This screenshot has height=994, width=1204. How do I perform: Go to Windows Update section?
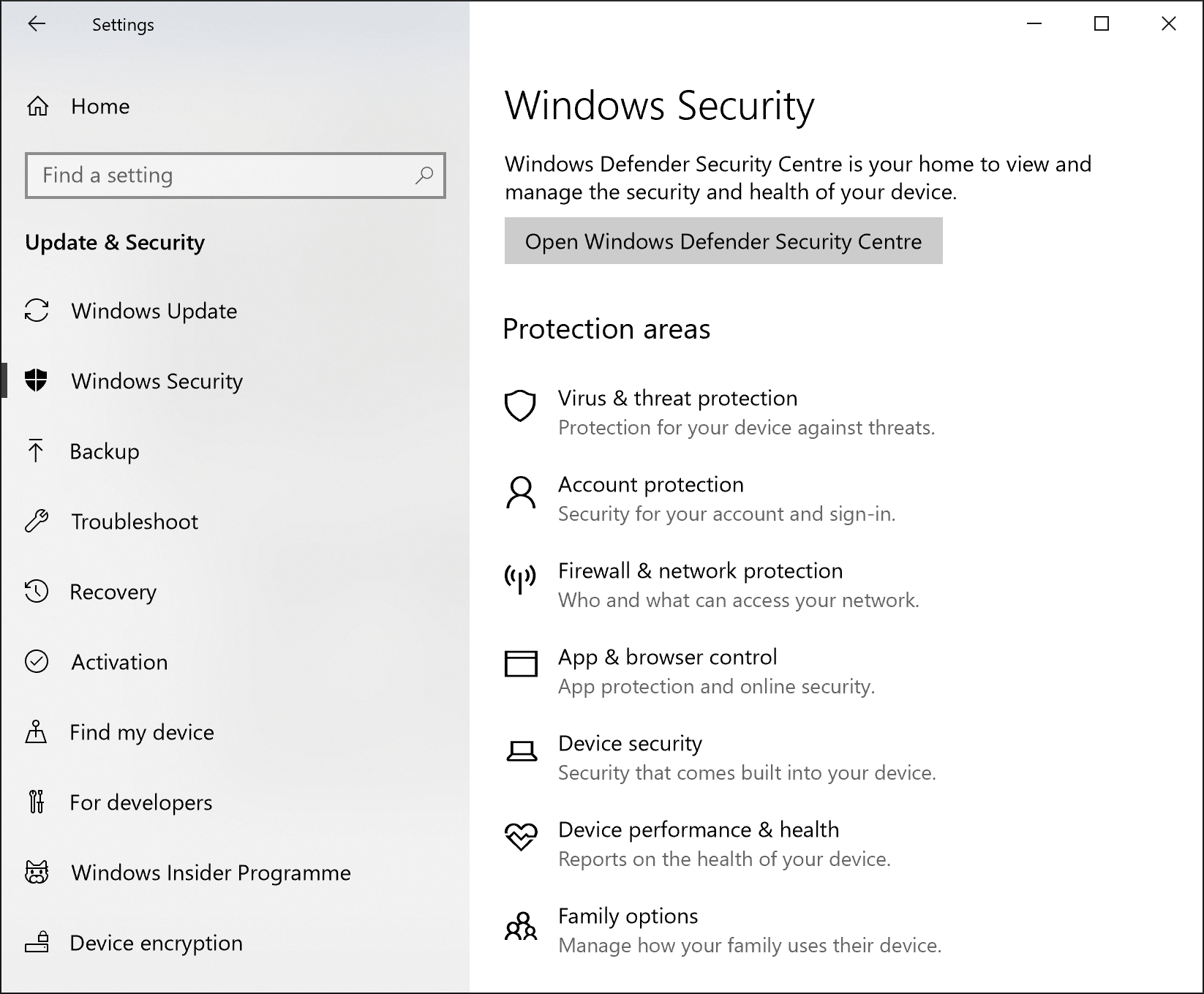[154, 312]
